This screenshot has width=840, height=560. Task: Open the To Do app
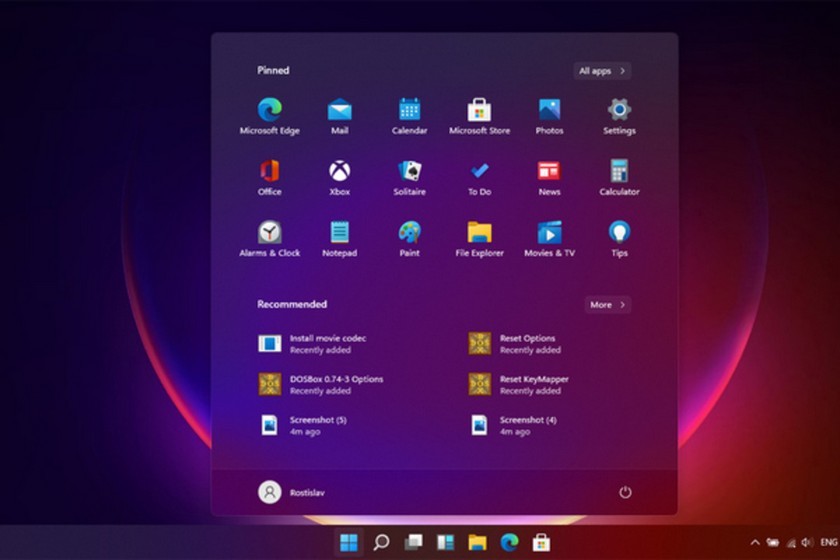click(479, 177)
